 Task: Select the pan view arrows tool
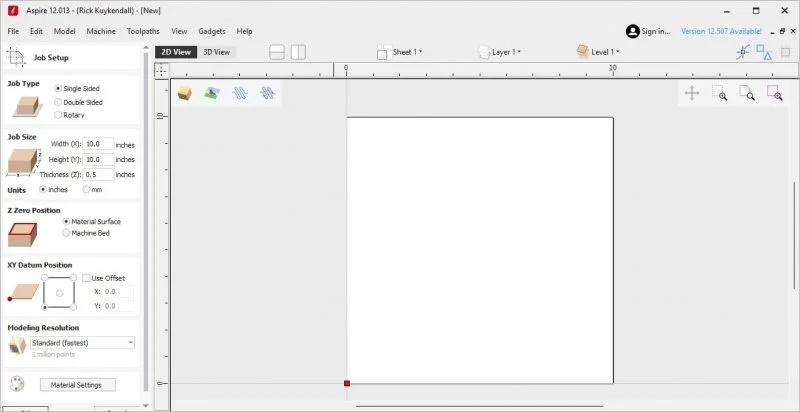pyautogui.click(x=692, y=93)
